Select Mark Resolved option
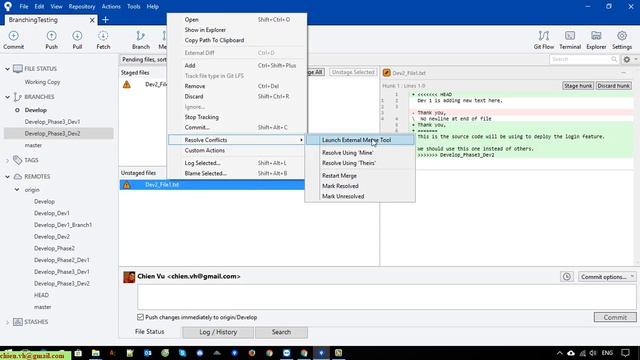The image size is (640, 360). (360, 186)
